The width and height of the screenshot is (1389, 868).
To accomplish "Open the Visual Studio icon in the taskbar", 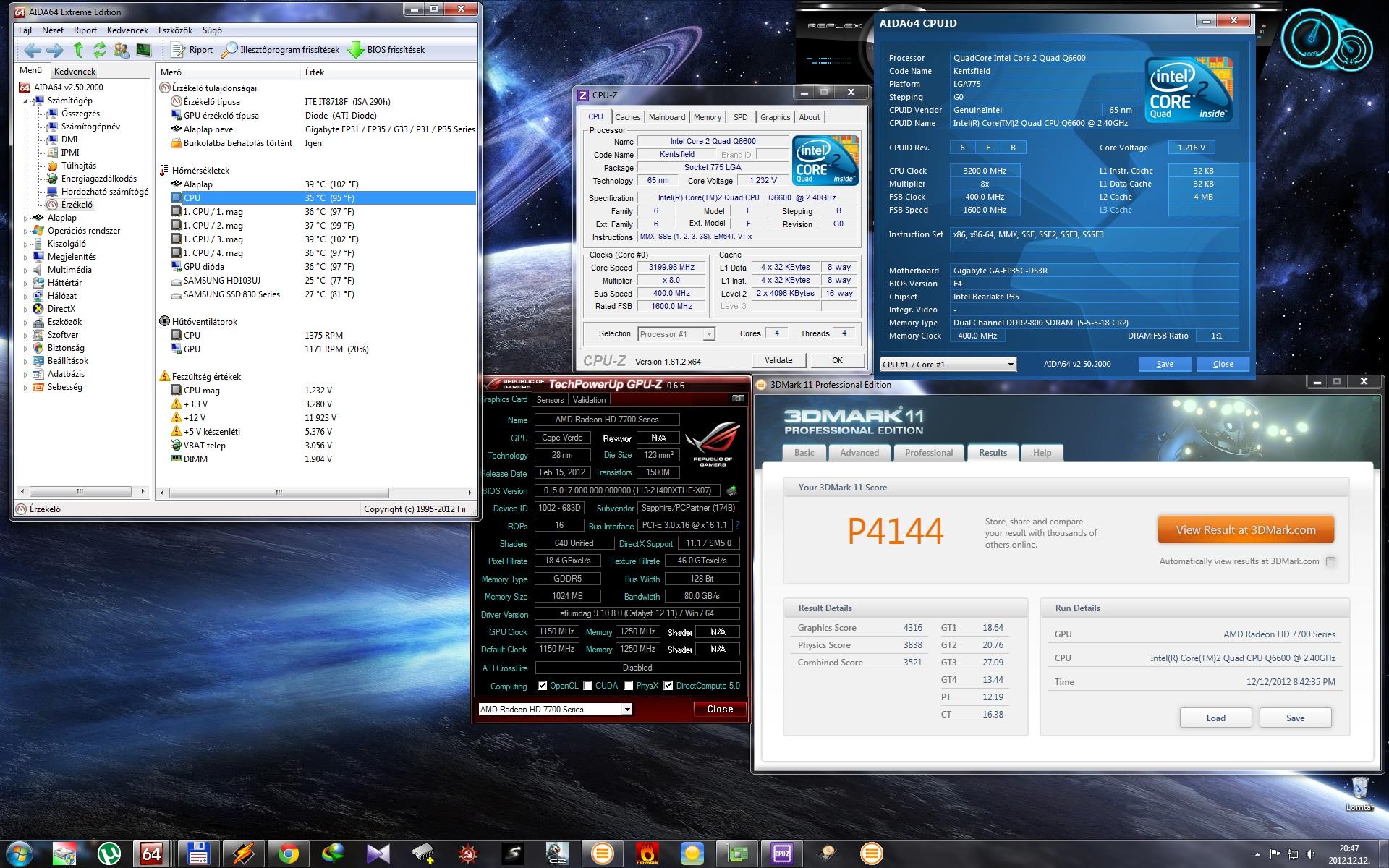I will pyautogui.click(x=378, y=854).
